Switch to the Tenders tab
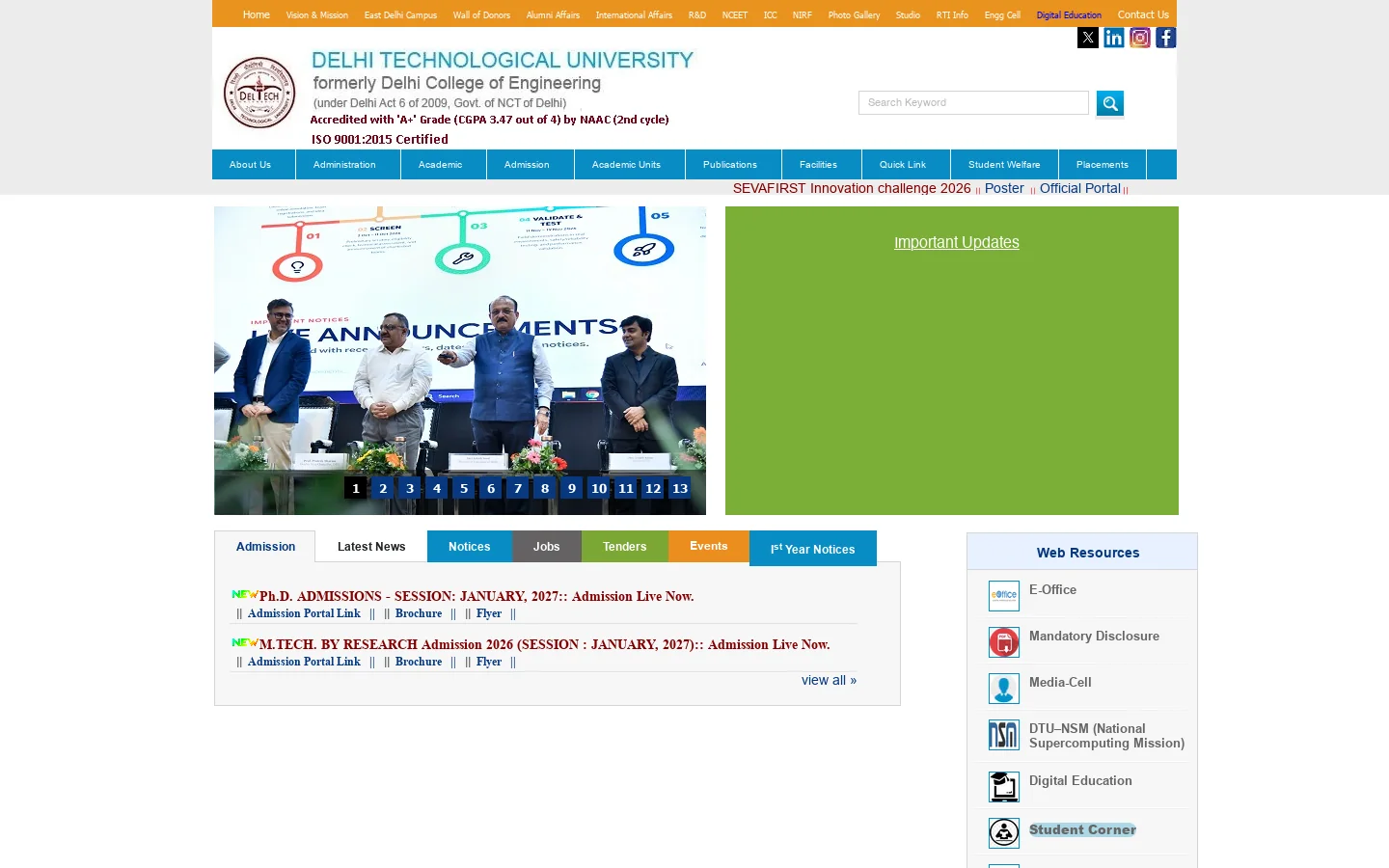The height and width of the screenshot is (868, 1389). pyautogui.click(x=625, y=547)
